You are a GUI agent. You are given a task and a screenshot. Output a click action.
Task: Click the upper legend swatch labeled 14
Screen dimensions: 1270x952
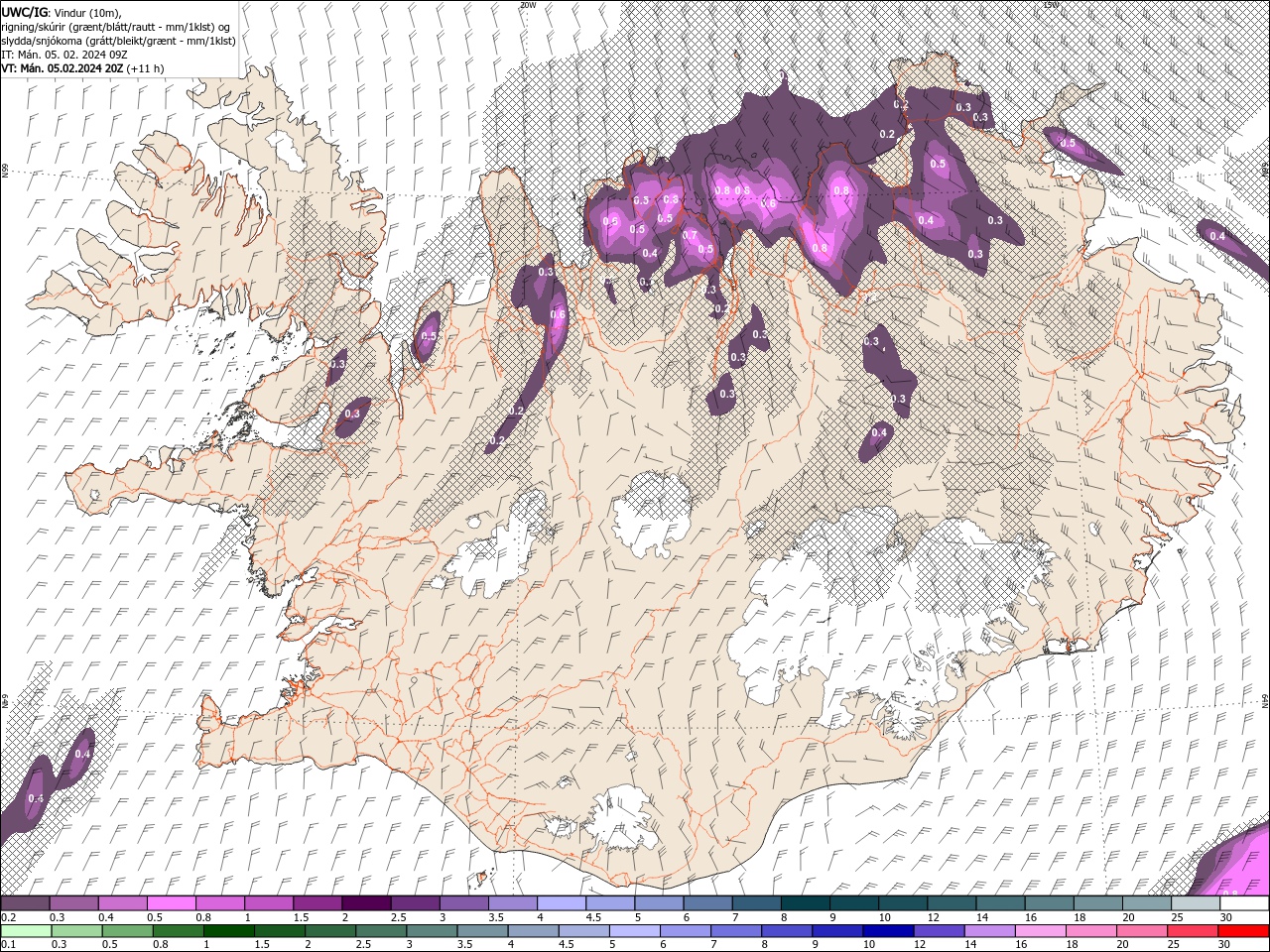point(999,903)
